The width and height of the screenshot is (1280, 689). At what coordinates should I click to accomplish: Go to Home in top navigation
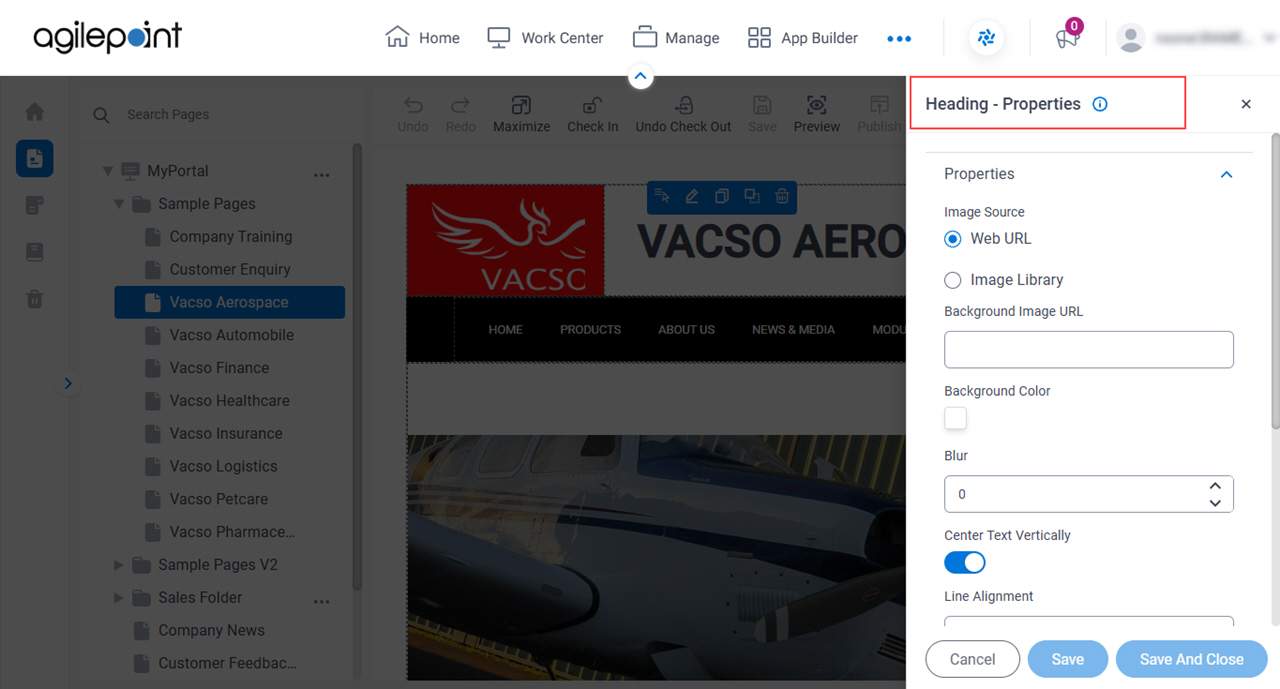423,38
